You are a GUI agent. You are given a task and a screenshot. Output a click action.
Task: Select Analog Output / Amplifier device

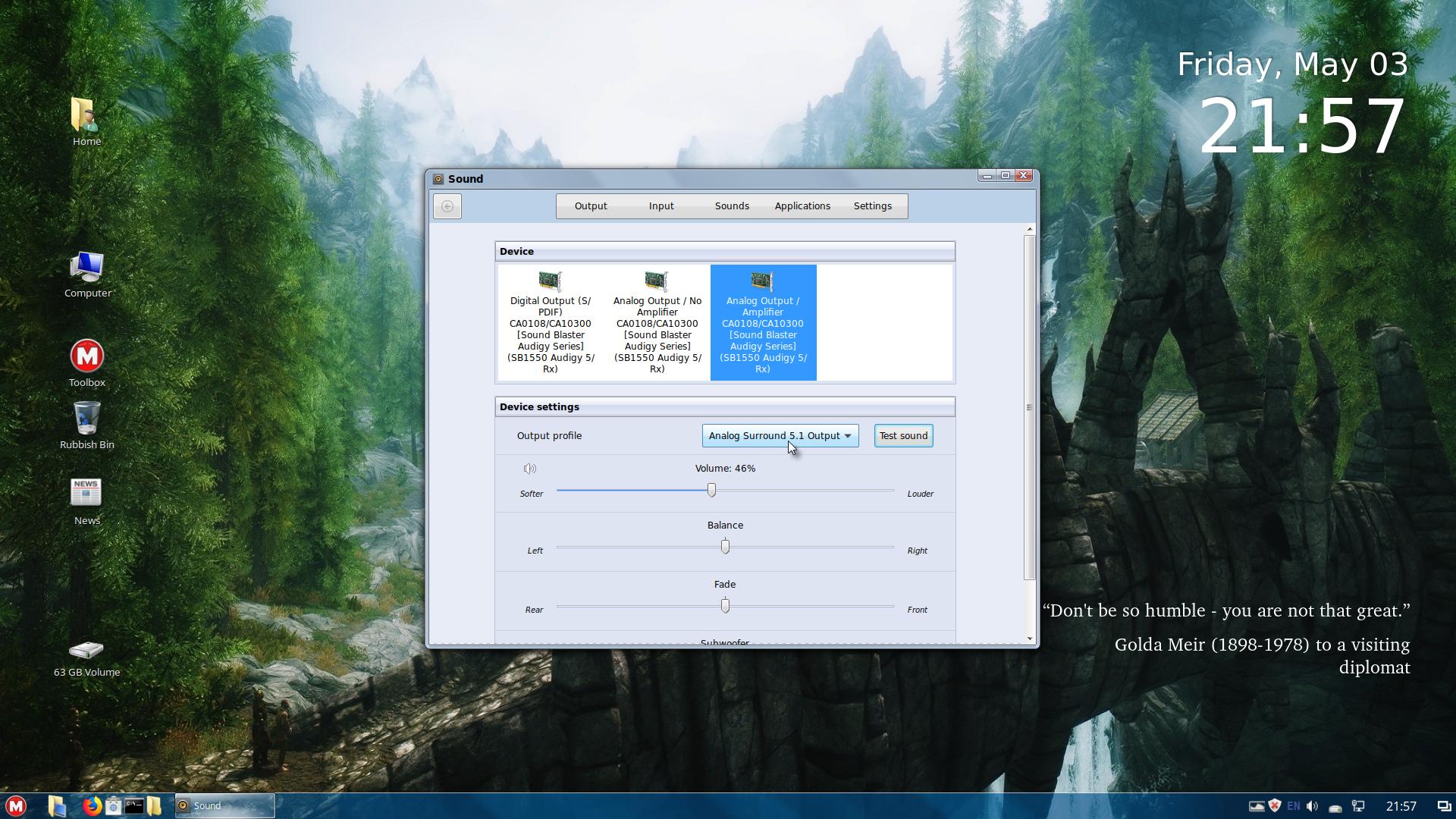(x=763, y=322)
